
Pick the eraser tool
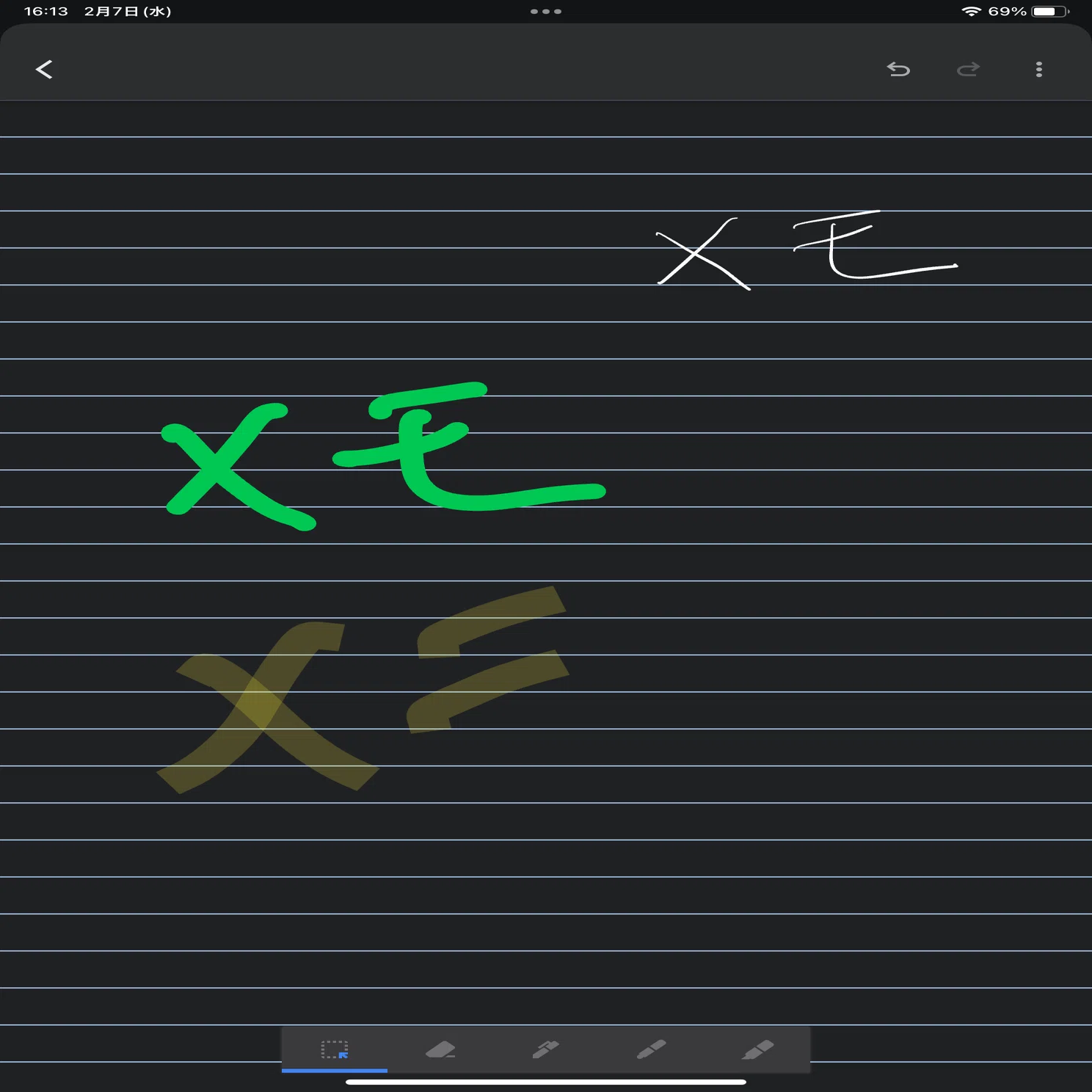(x=440, y=1049)
